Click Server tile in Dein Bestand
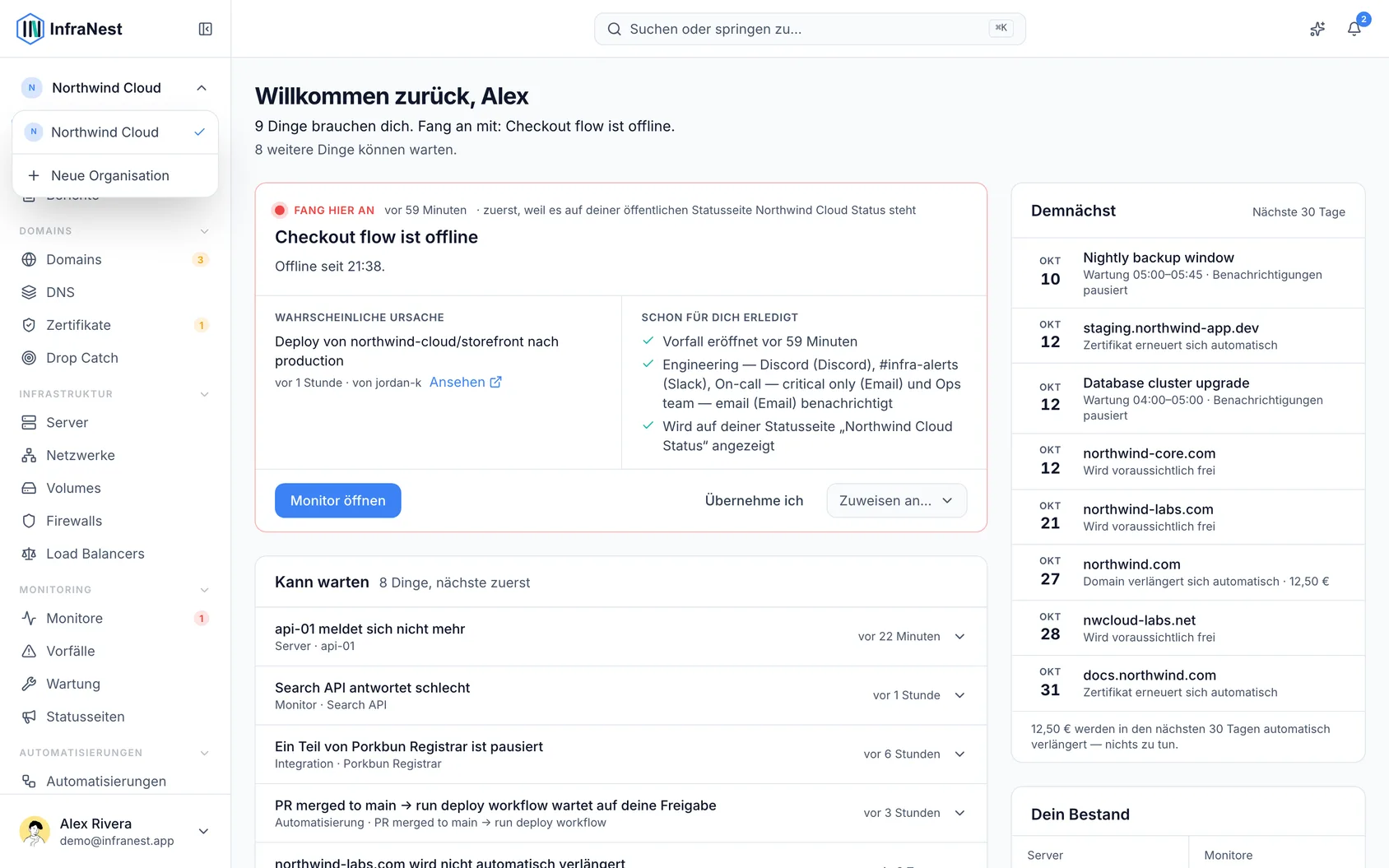The width and height of the screenshot is (1389, 868). point(1100,852)
